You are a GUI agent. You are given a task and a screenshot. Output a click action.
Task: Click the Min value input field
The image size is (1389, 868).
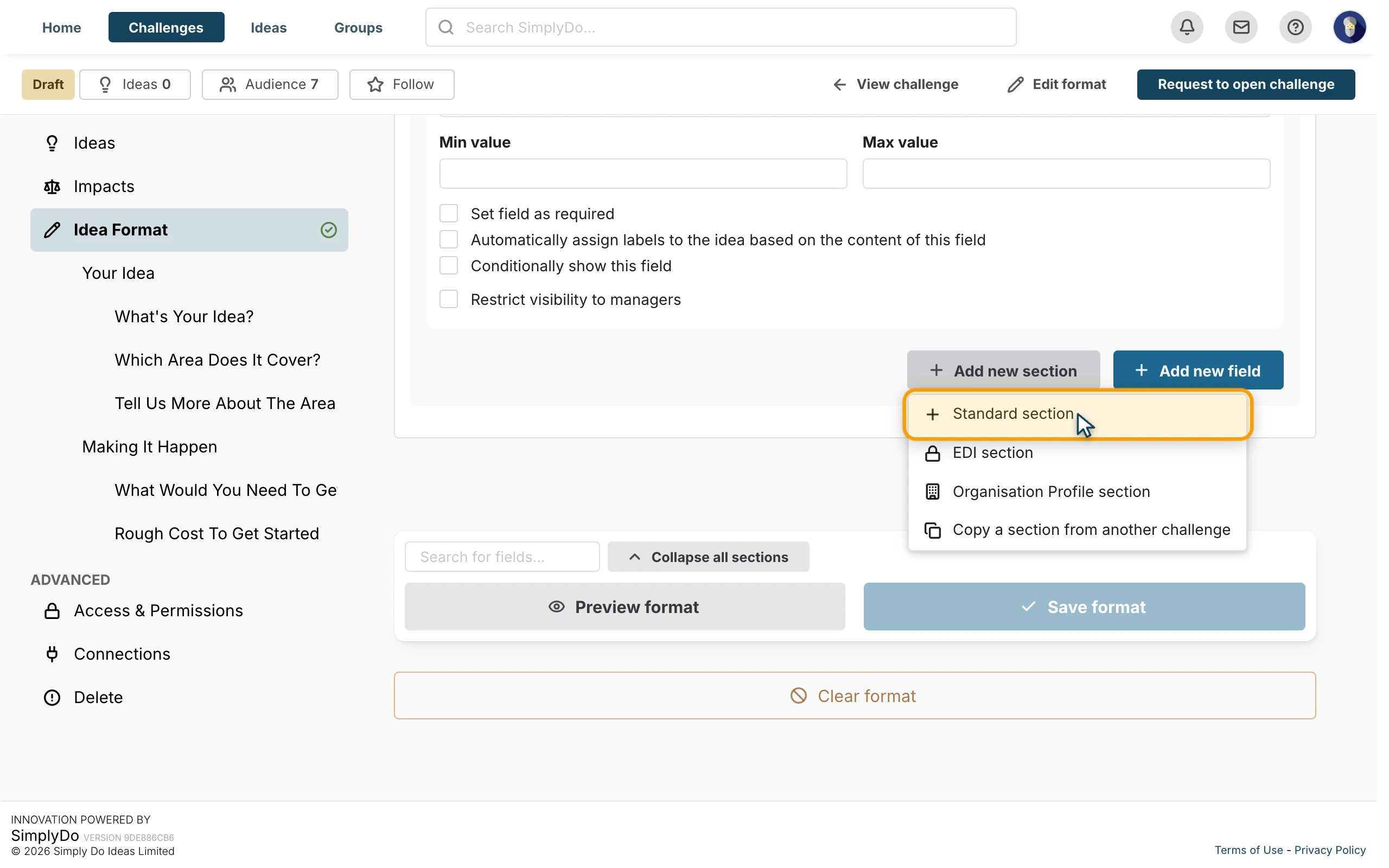pyautogui.click(x=643, y=174)
